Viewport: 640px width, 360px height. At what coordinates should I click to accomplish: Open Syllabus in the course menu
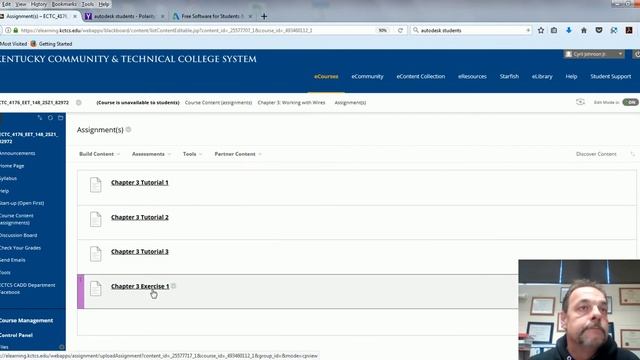(9, 178)
